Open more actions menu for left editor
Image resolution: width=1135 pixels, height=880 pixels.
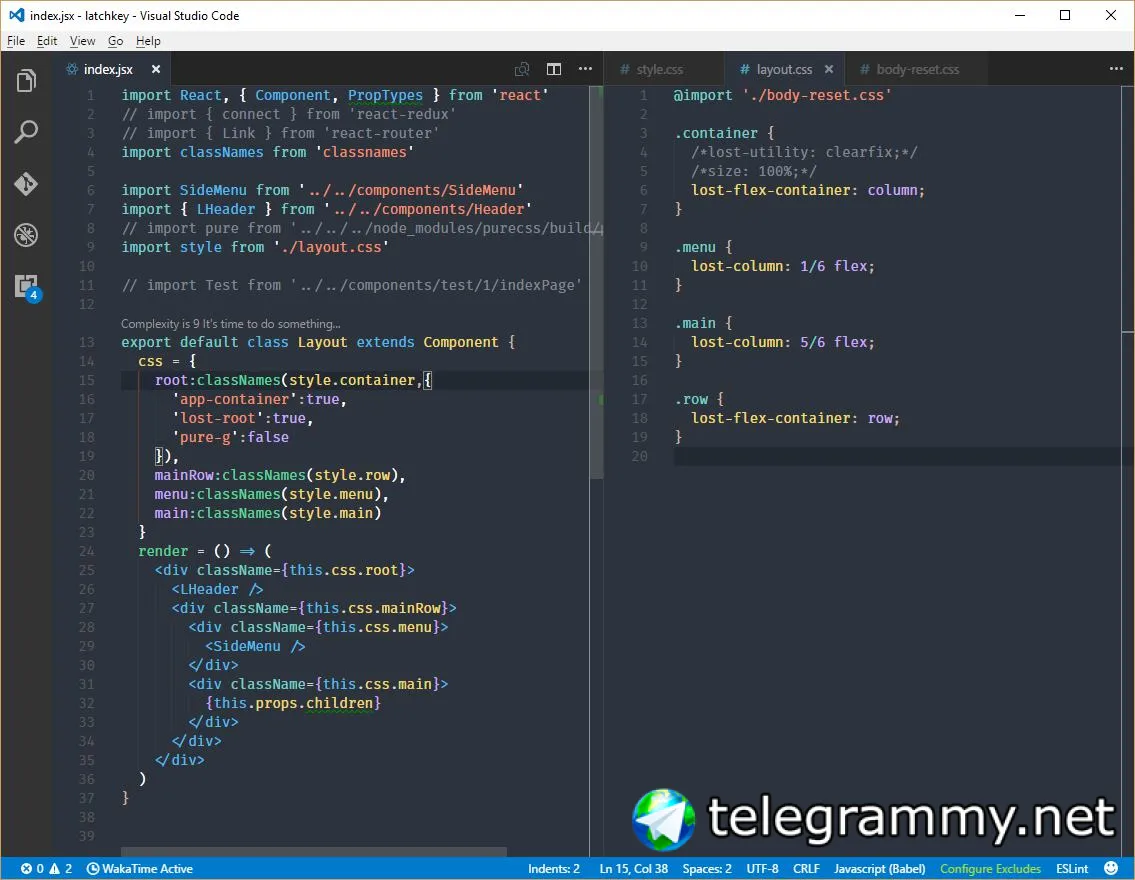[586, 69]
